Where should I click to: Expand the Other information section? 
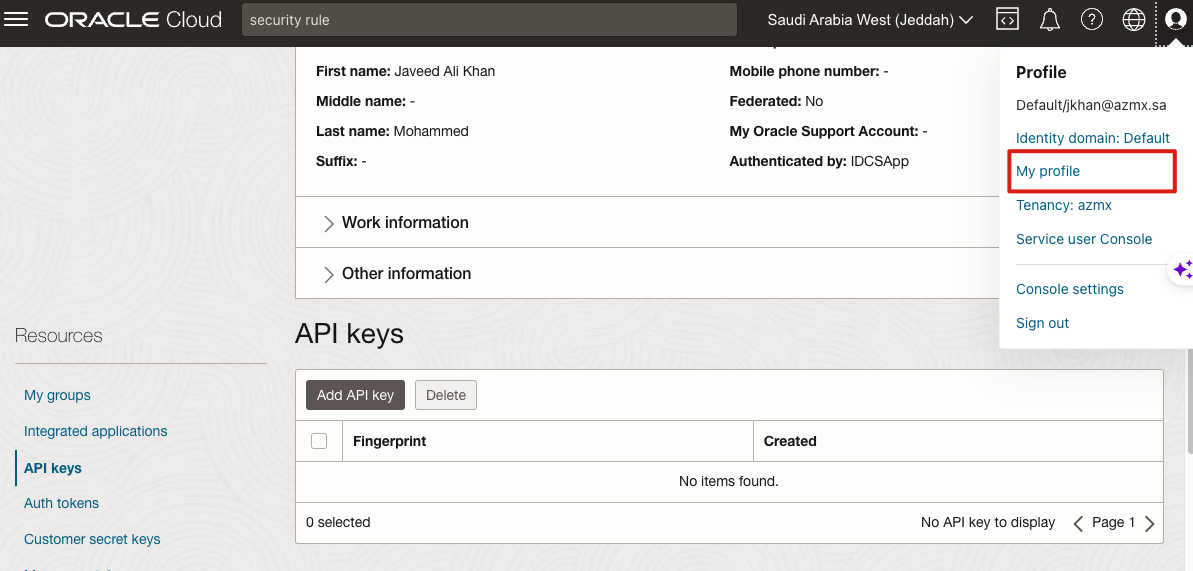pos(406,274)
